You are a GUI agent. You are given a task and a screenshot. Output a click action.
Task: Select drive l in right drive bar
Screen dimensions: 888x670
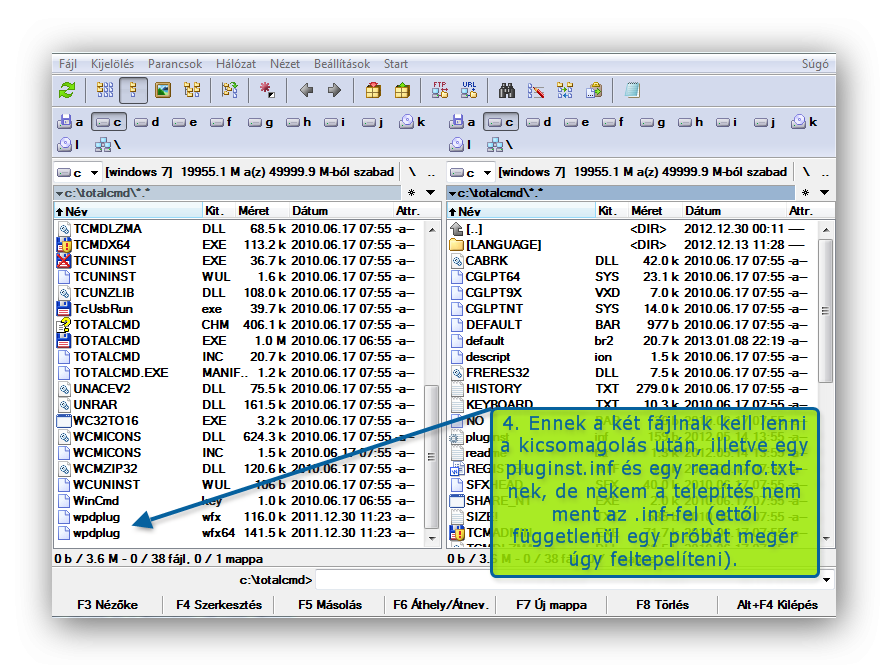coord(462,145)
